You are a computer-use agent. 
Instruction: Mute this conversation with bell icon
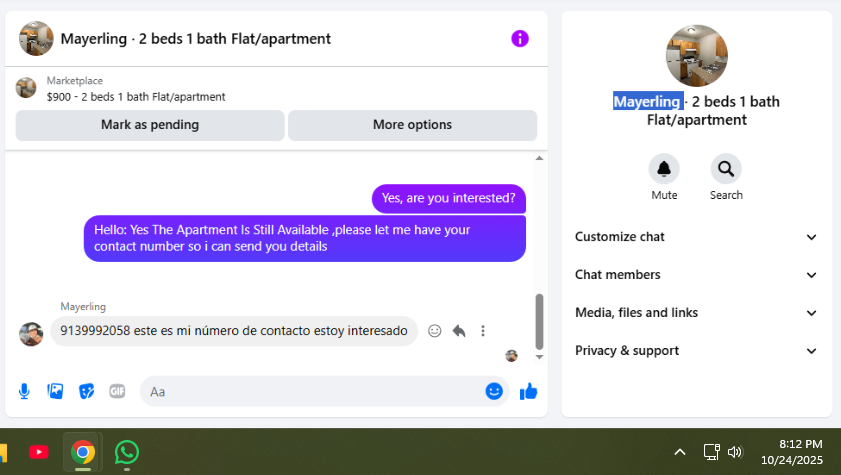pyautogui.click(x=664, y=169)
